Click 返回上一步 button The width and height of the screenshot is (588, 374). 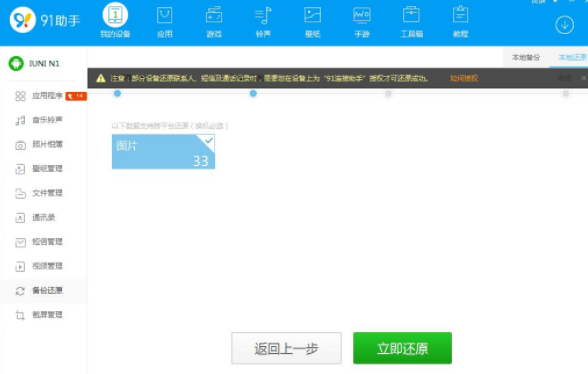click(286, 348)
